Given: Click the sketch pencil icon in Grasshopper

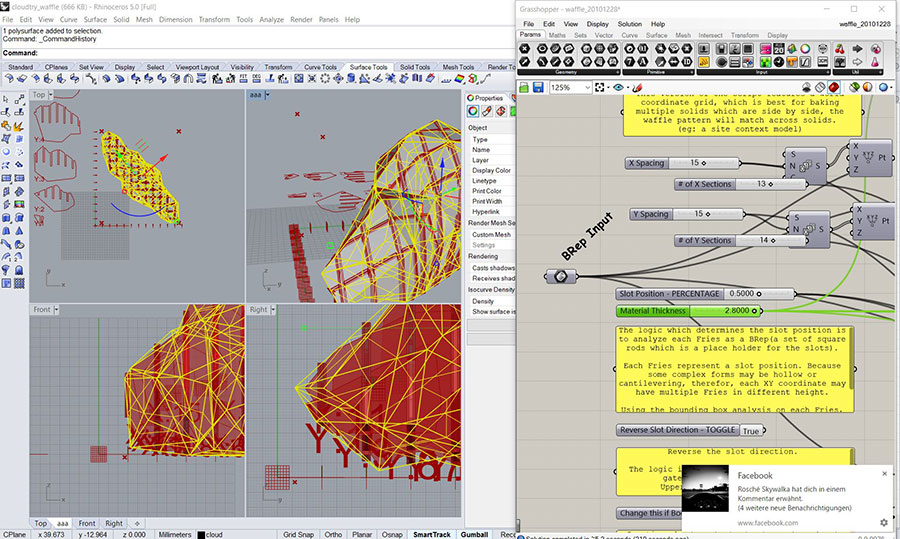Looking at the screenshot, I should [x=637, y=87].
